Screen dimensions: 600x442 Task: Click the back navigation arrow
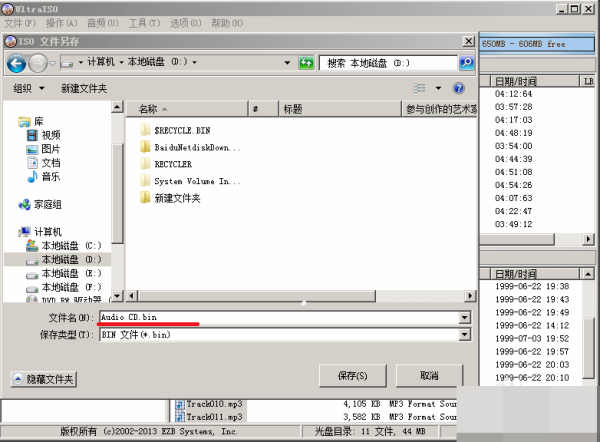[16, 63]
